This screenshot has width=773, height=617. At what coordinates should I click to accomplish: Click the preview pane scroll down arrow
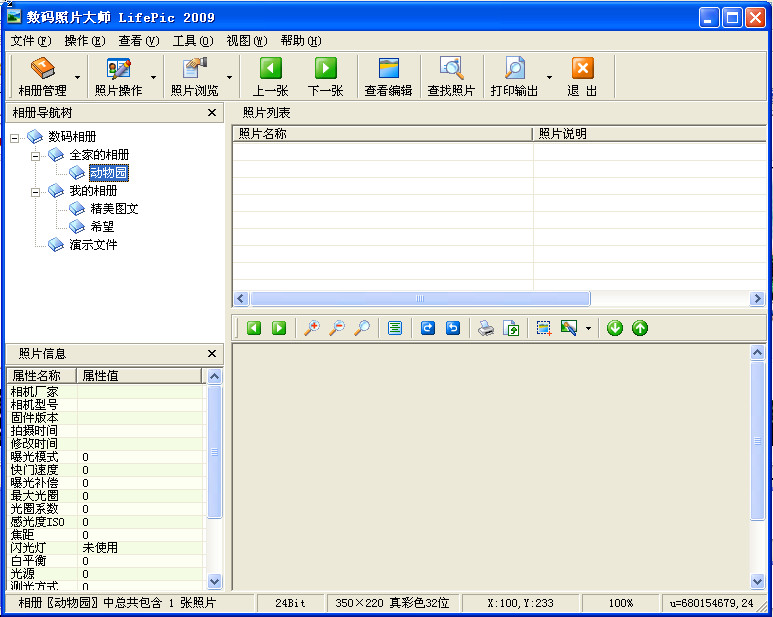(x=757, y=581)
